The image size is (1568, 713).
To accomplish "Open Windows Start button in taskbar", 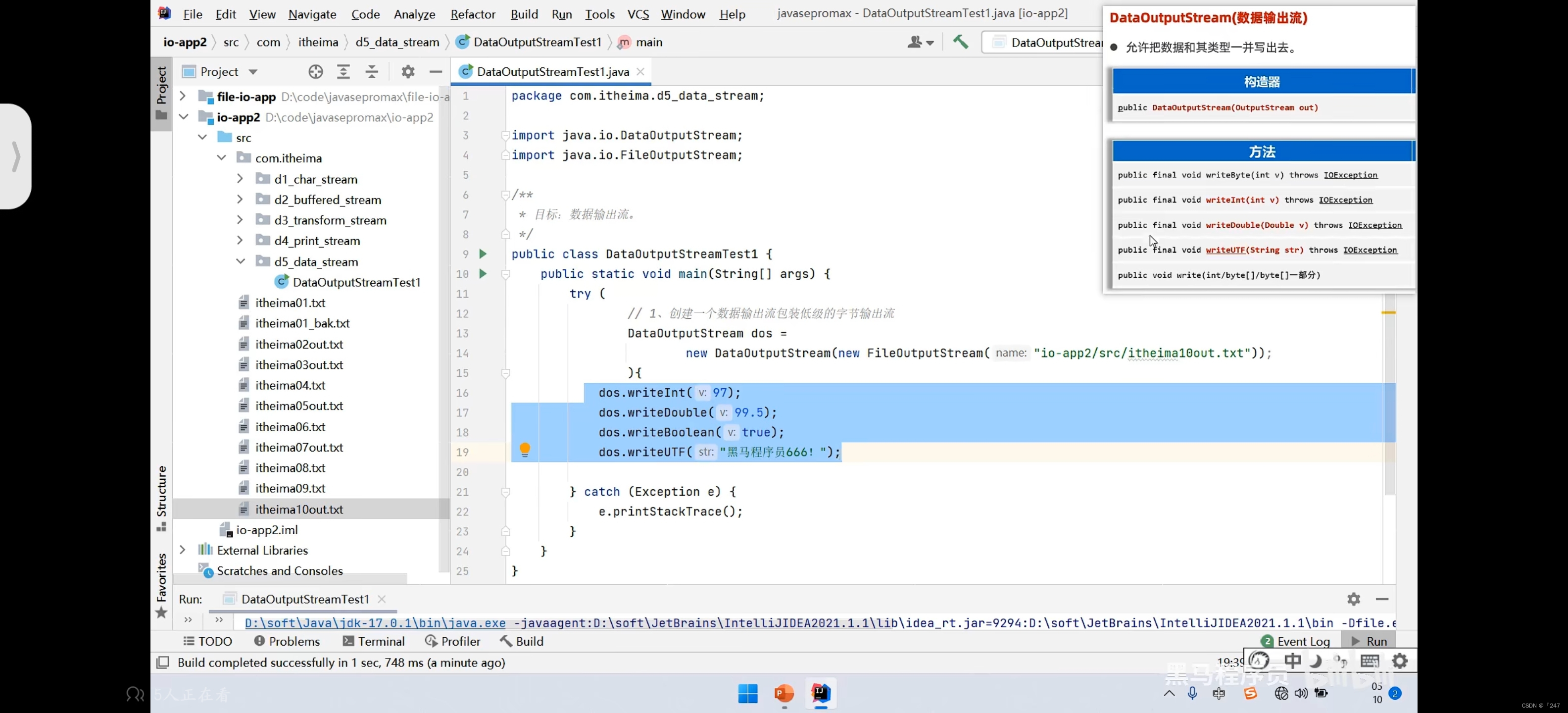I will 747,694.
